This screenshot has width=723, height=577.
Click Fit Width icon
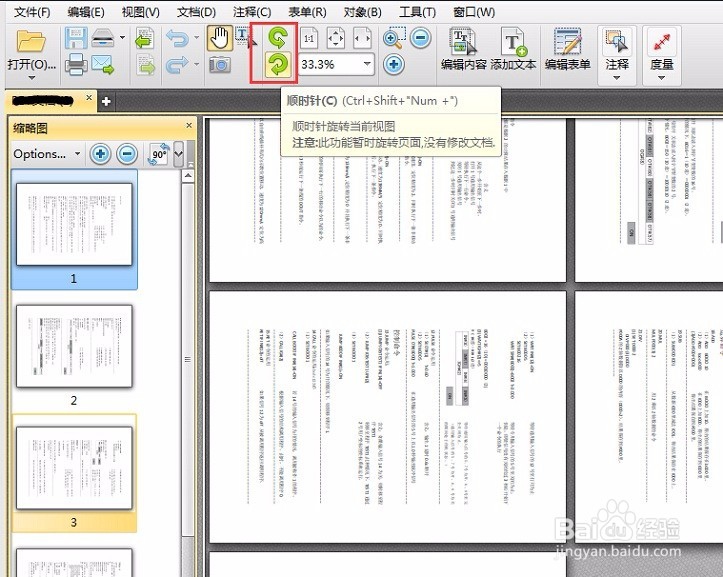(362, 38)
